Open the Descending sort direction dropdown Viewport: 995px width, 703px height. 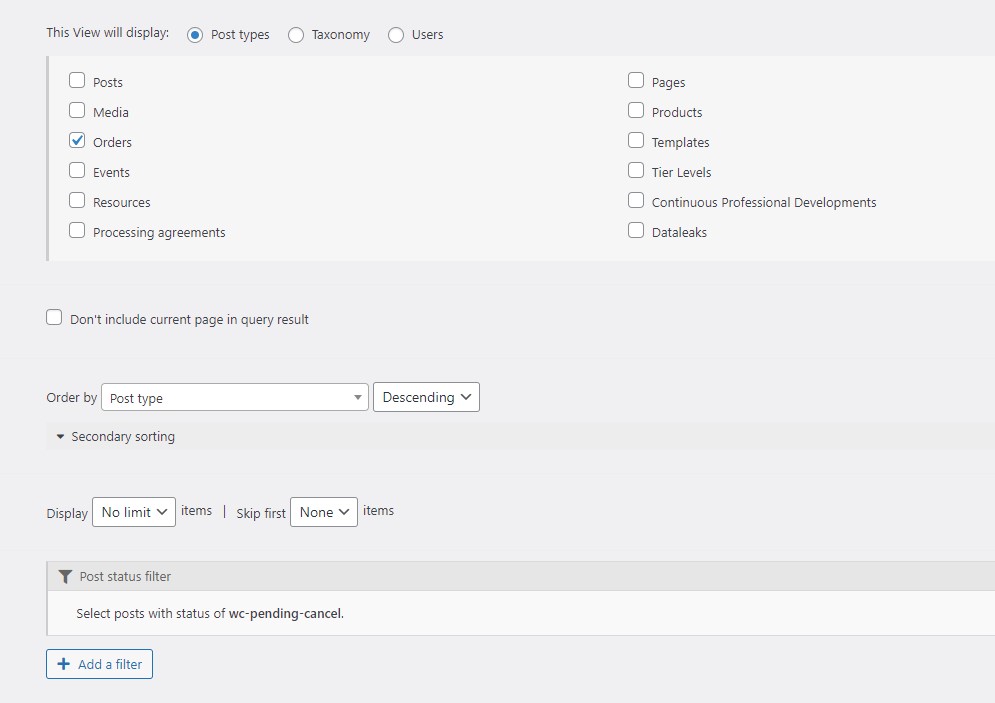[426, 397]
